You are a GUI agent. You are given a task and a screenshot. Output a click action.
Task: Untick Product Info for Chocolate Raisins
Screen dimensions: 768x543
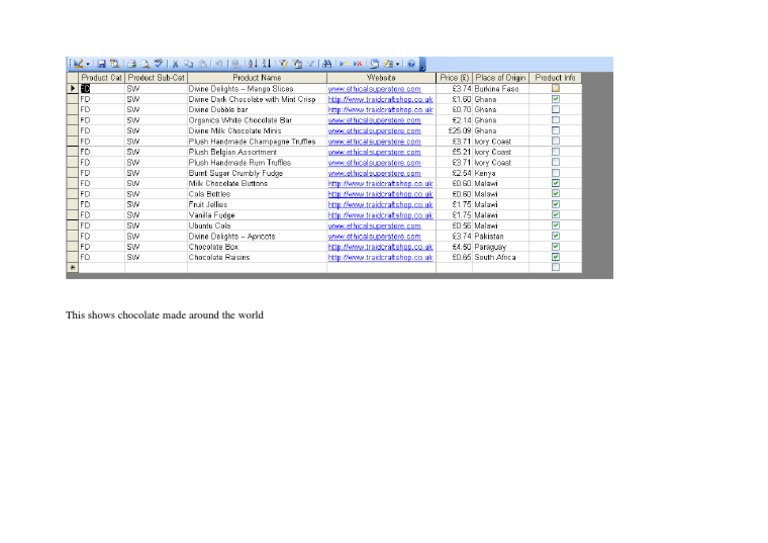point(555,257)
